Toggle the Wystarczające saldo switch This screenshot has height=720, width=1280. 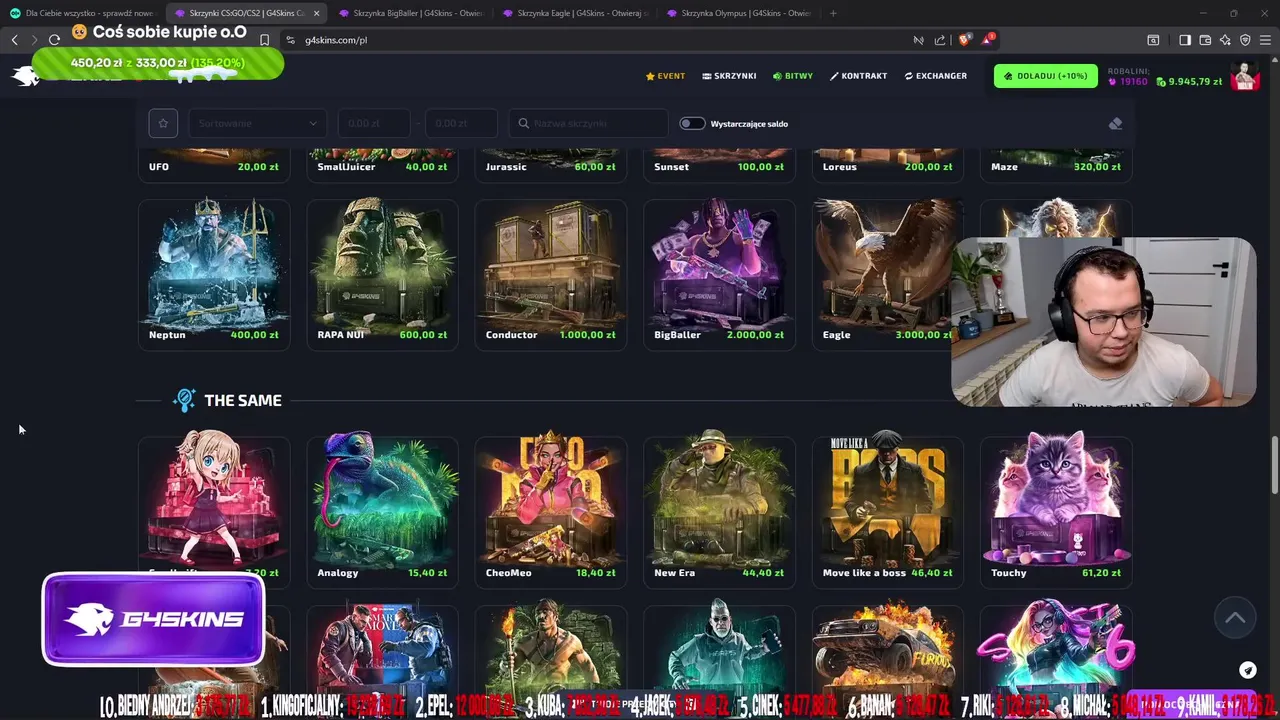692,124
